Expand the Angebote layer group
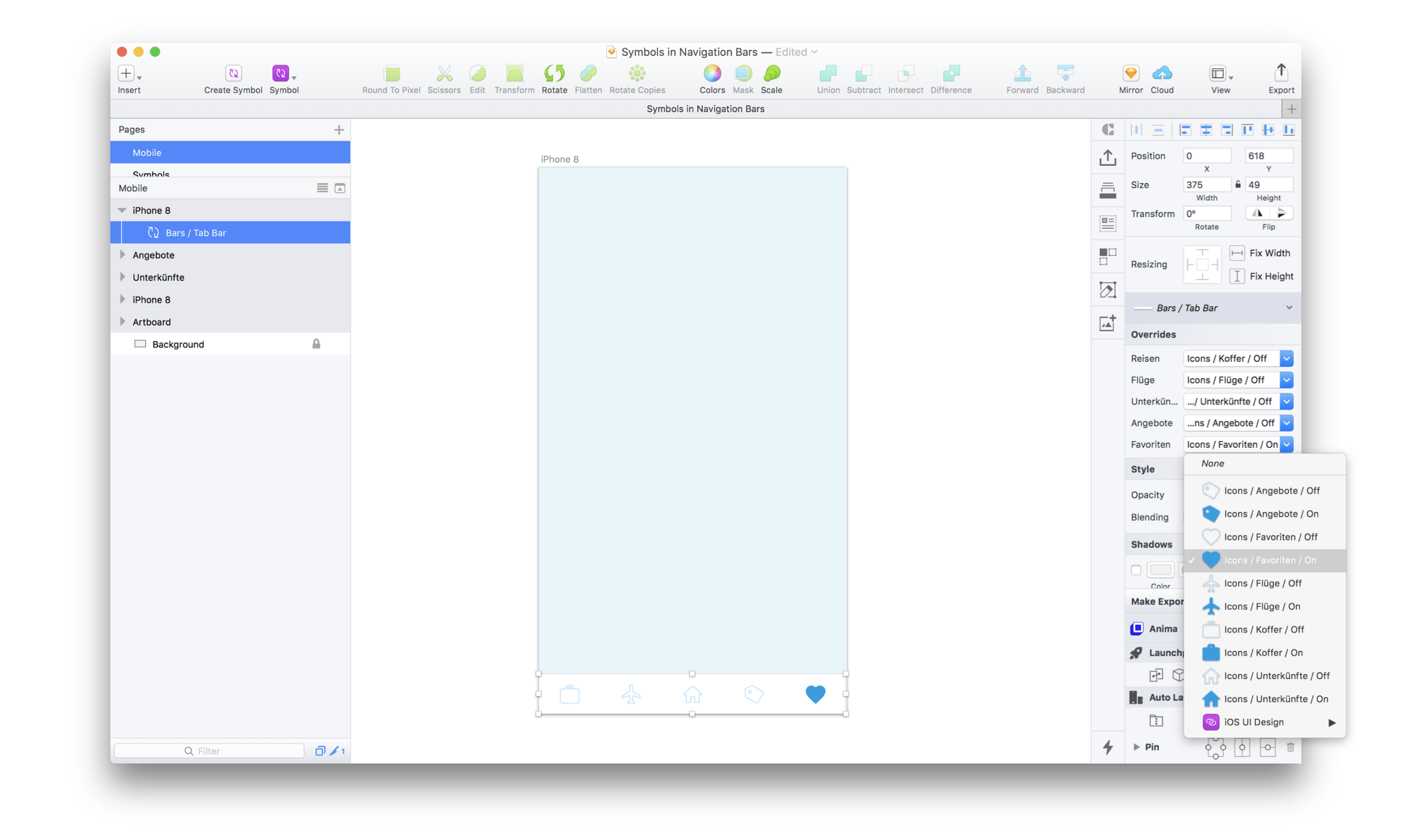1427x840 pixels. point(123,255)
